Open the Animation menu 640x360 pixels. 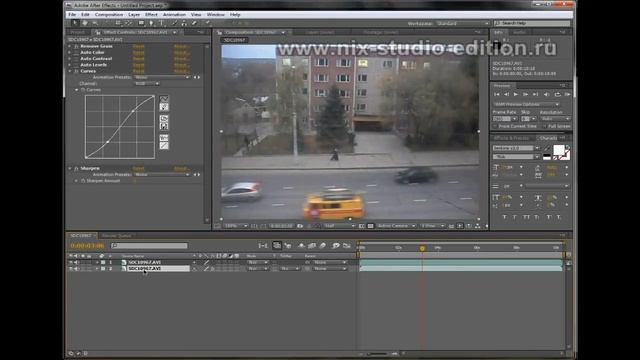pyautogui.click(x=174, y=15)
